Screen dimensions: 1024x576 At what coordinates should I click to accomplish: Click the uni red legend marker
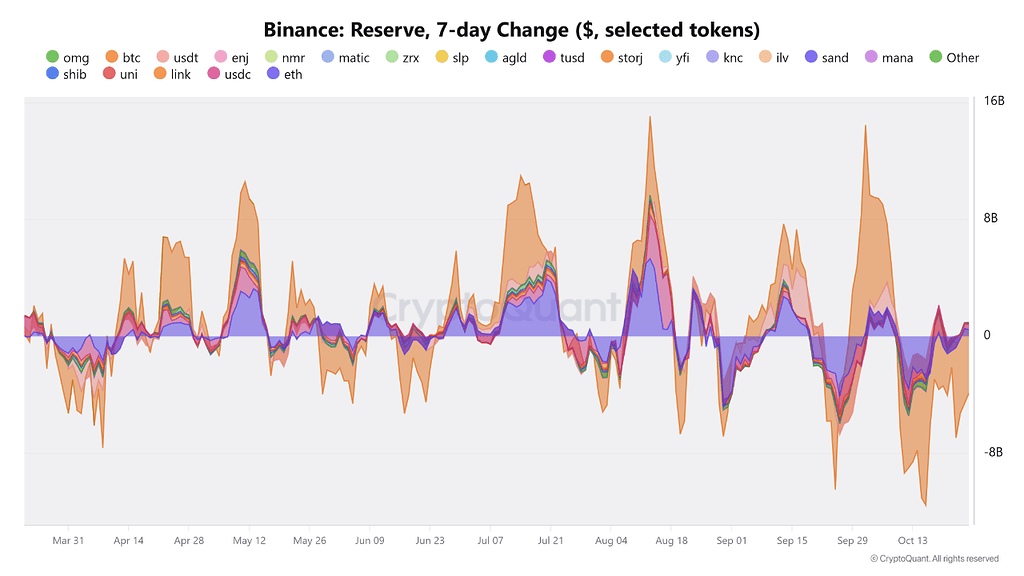(109, 74)
